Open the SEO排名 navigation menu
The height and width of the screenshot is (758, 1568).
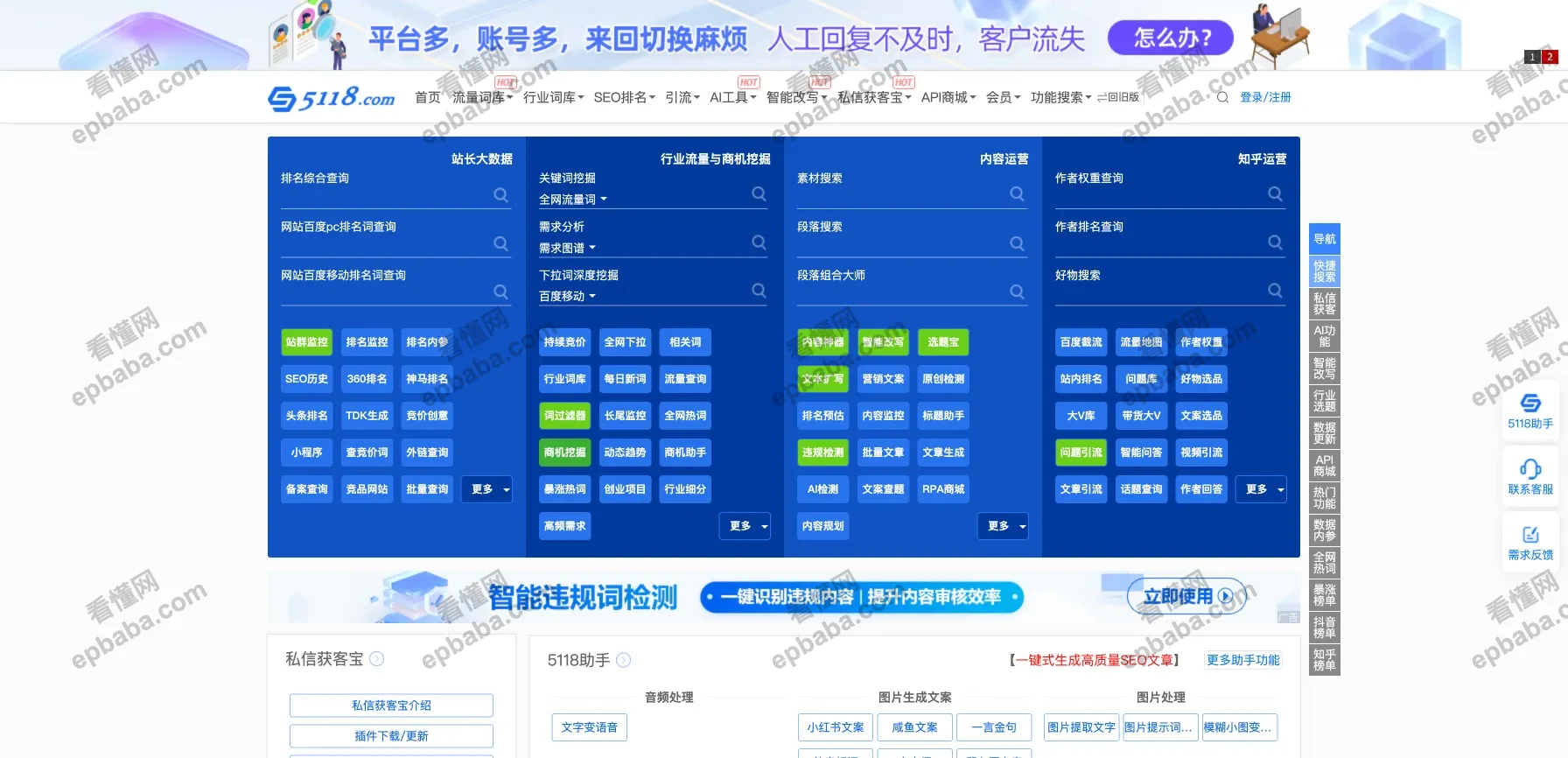pos(624,97)
